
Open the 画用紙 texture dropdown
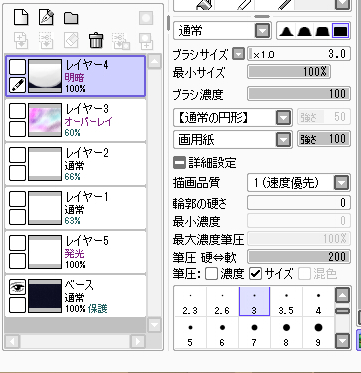tap(283, 140)
